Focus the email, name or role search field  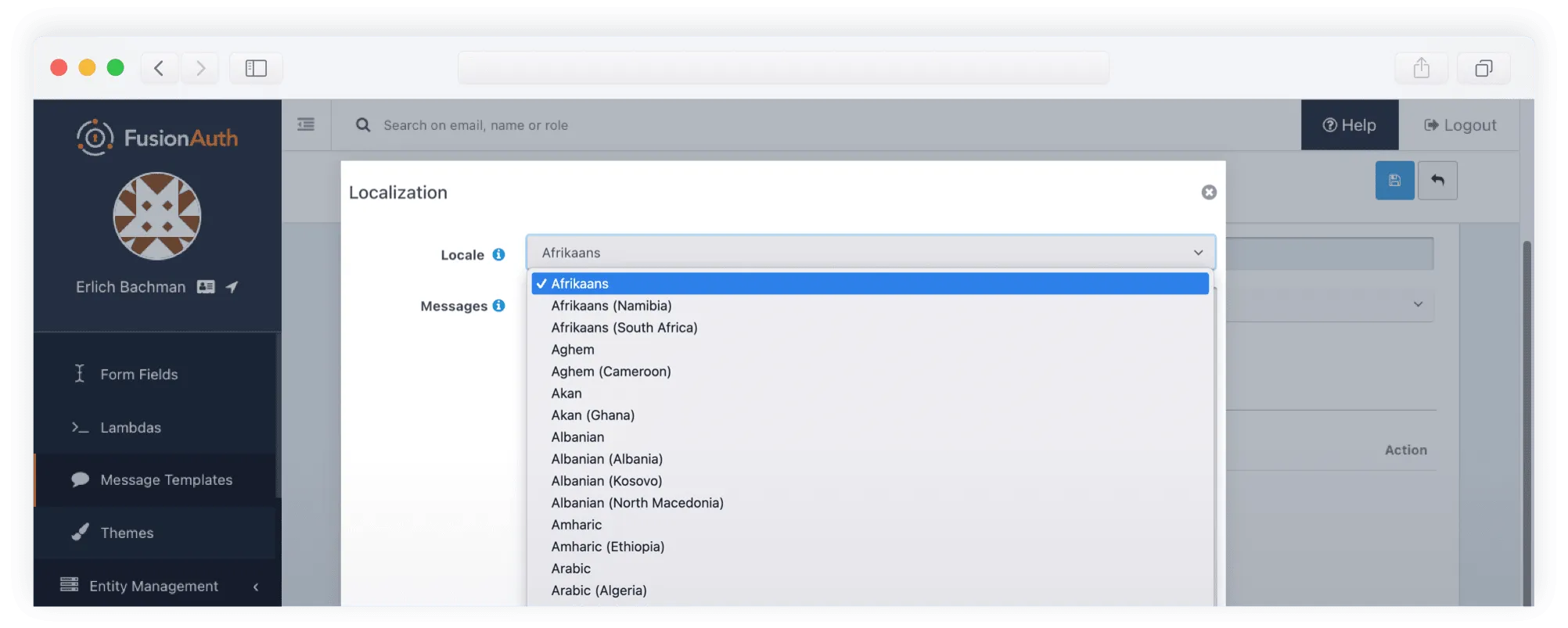pyautogui.click(x=476, y=125)
